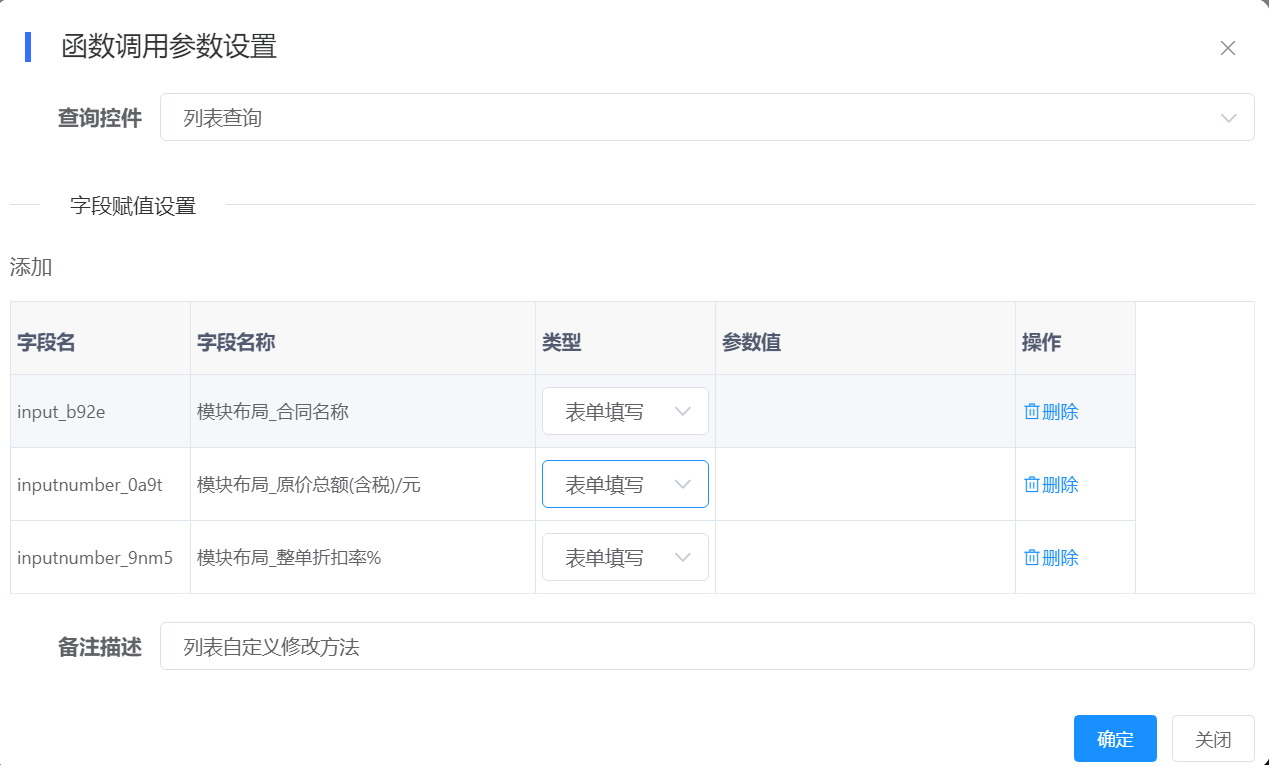1269x765 pixels.
Task: Click the 参数值 cell for inputnumber_0a9t
Action: [x=865, y=485]
